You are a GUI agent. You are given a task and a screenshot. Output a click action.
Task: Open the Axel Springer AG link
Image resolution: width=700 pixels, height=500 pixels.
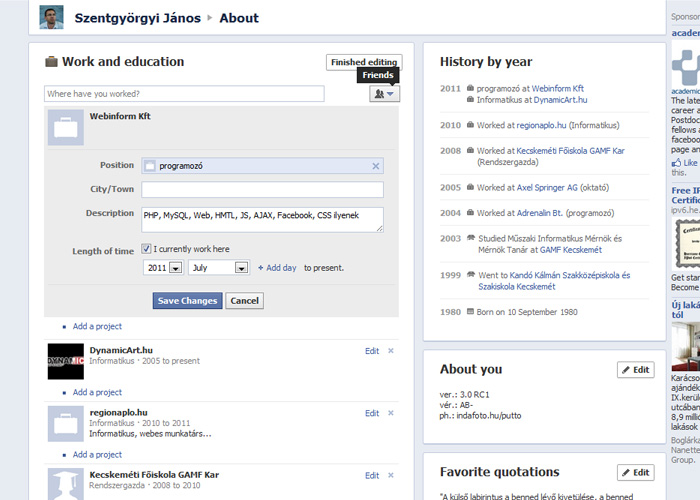coord(547,188)
